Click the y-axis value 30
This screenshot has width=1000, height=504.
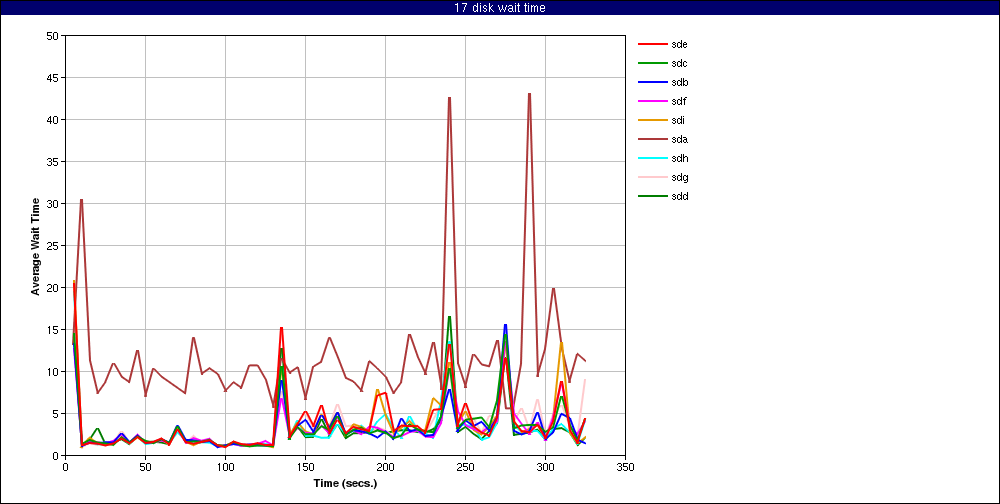pos(53,204)
